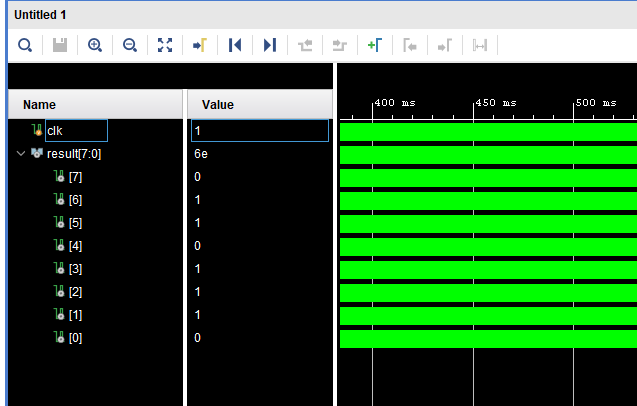This screenshot has width=637, height=406.
Task: Select bit [1] of result
Action: tap(75, 315)
